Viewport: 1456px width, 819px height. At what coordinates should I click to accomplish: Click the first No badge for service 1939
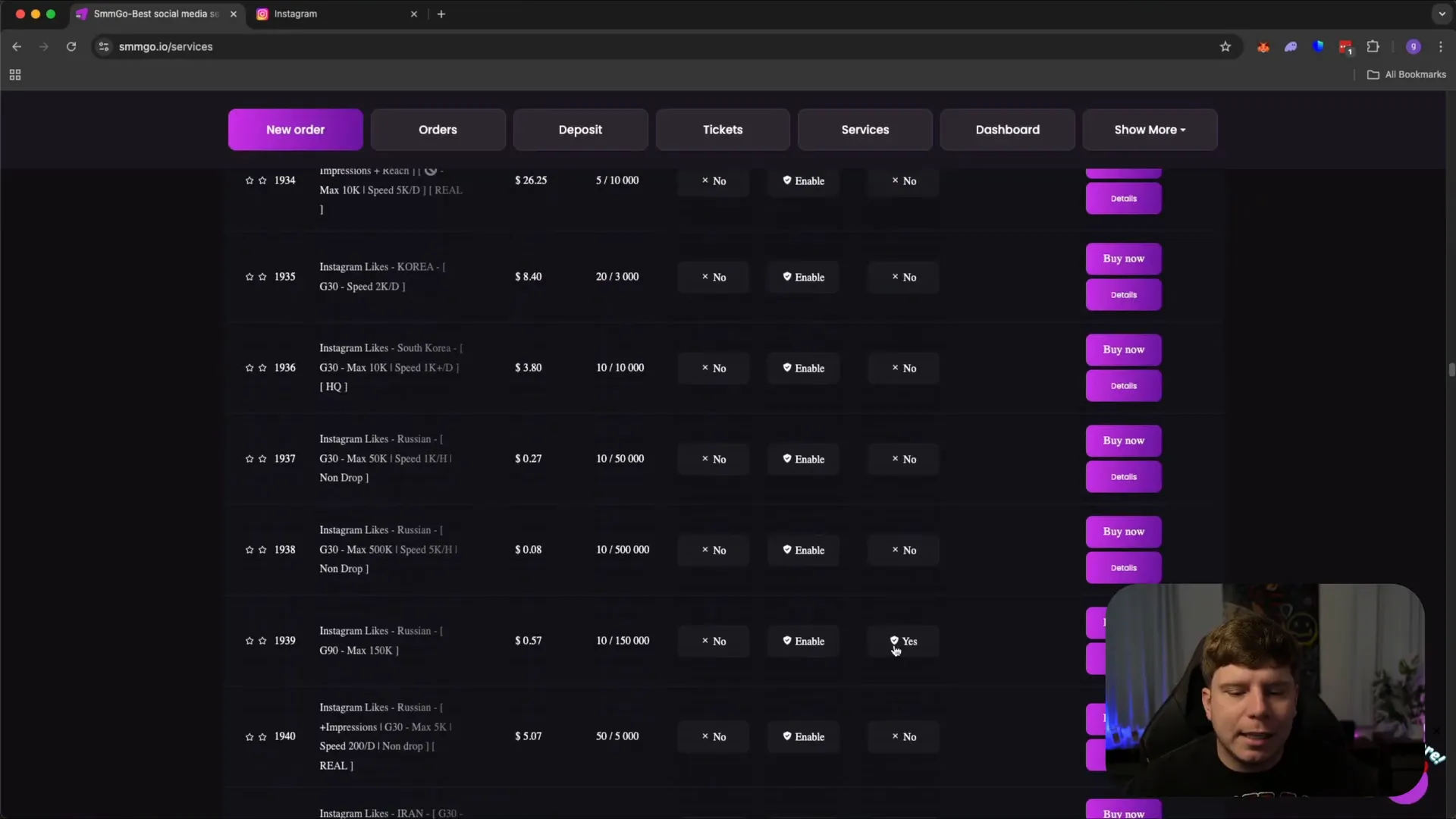pos(713,642)
